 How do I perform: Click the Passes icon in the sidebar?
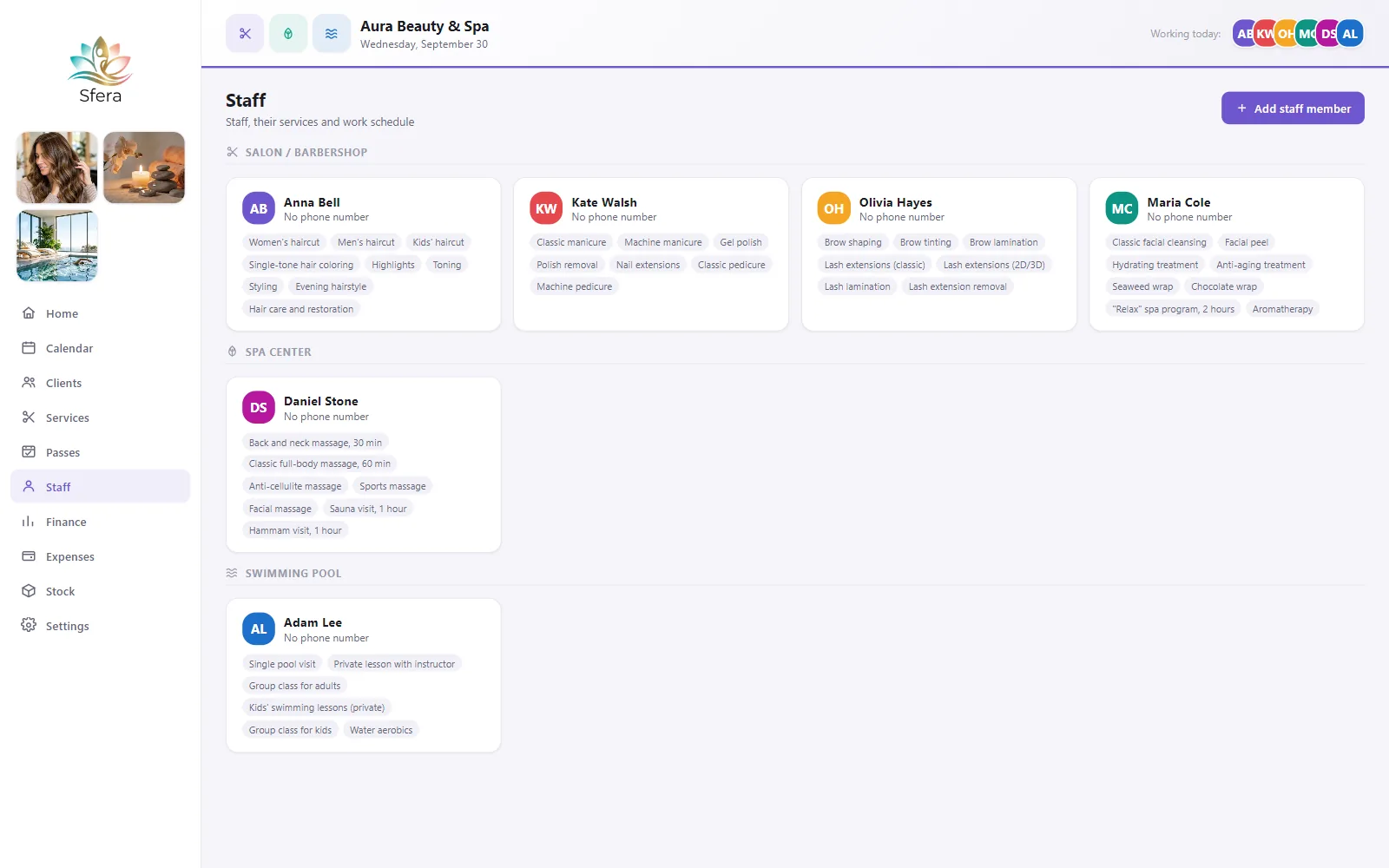click(29, 452)
